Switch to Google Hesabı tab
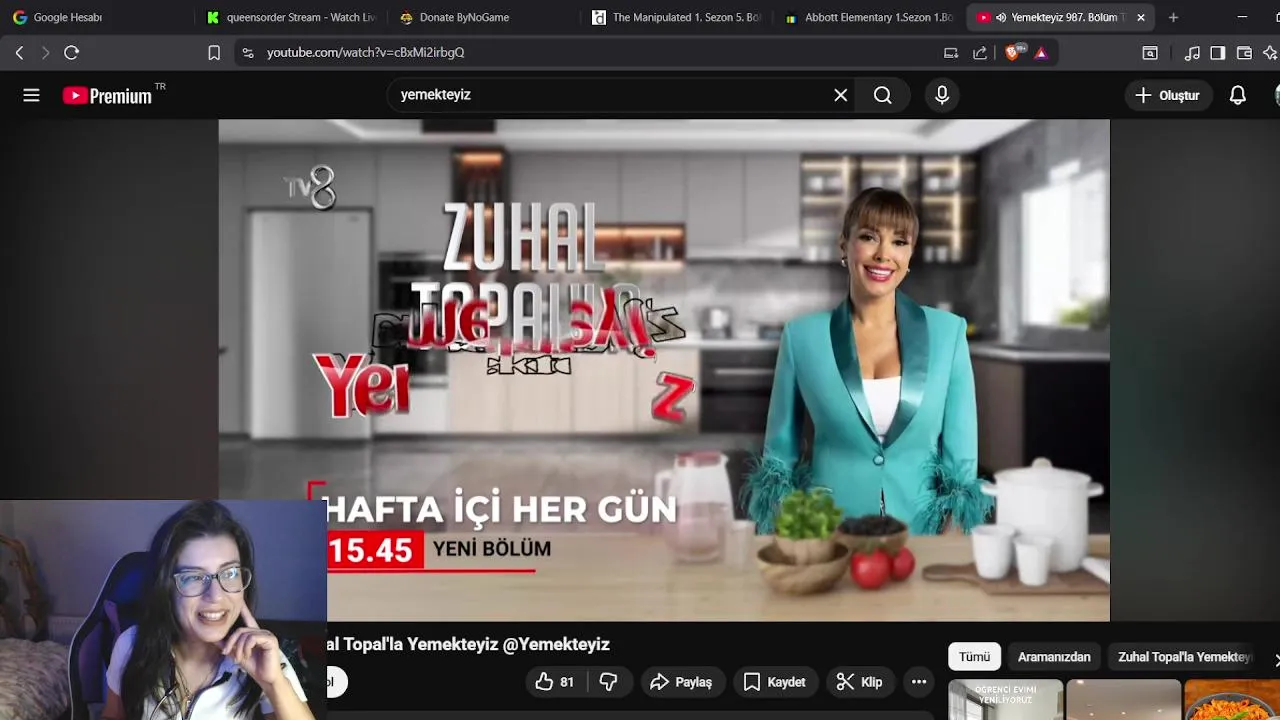Screen dimensions: 1280x720 96,17
